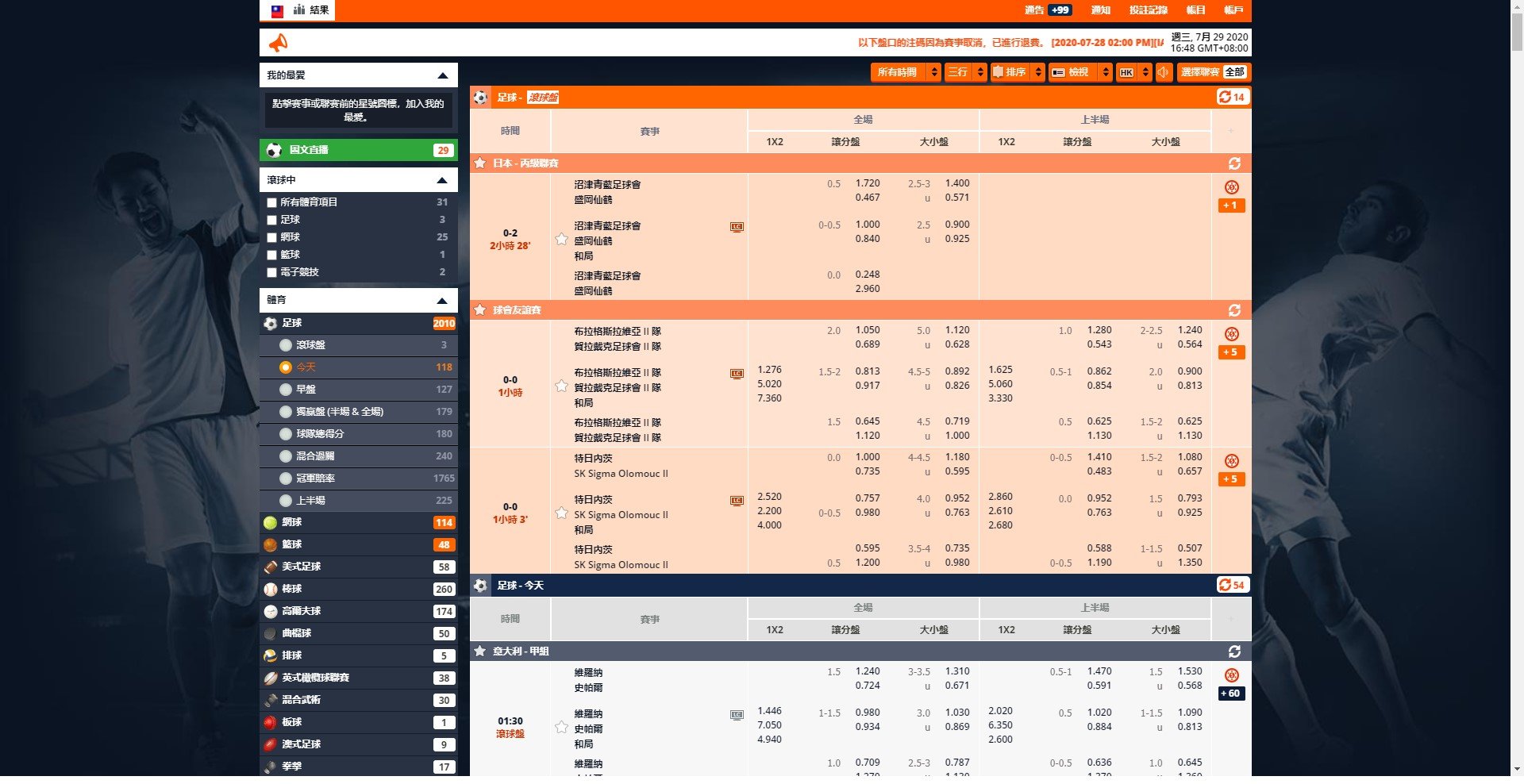Add the 特日內茨 match to favorites

tap(561, 513)
